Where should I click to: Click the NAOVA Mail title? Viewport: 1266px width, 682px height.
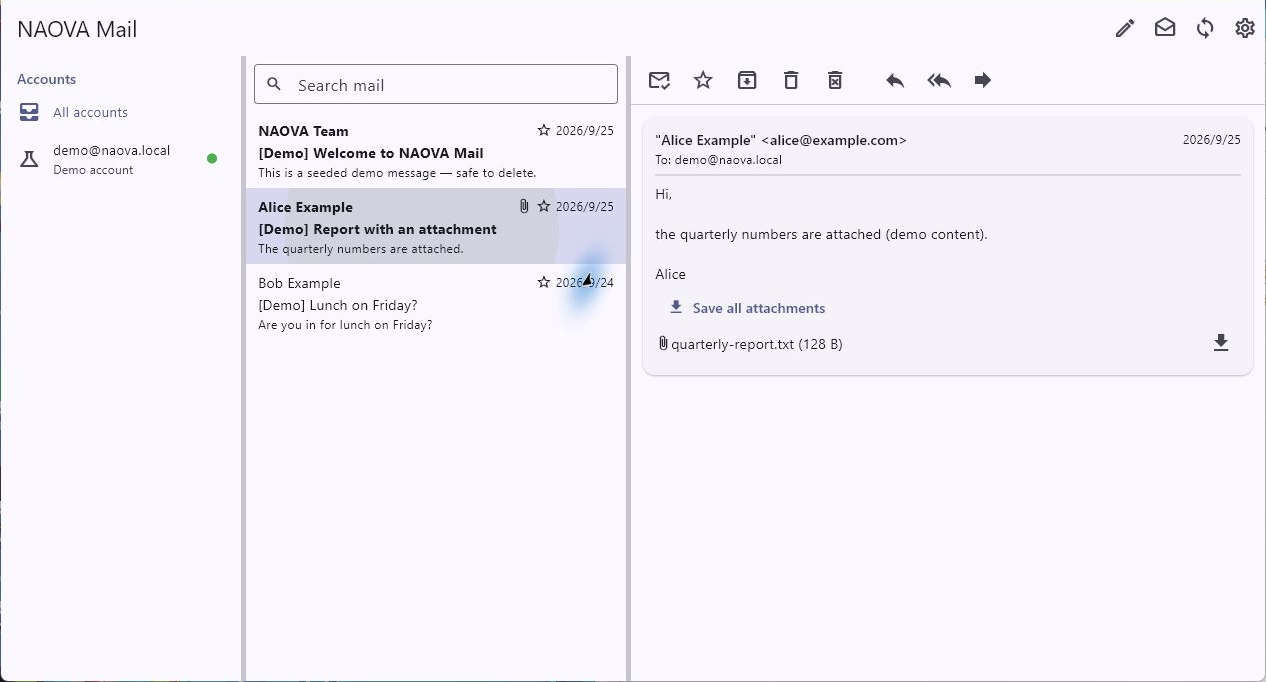[x=77, y=29]
